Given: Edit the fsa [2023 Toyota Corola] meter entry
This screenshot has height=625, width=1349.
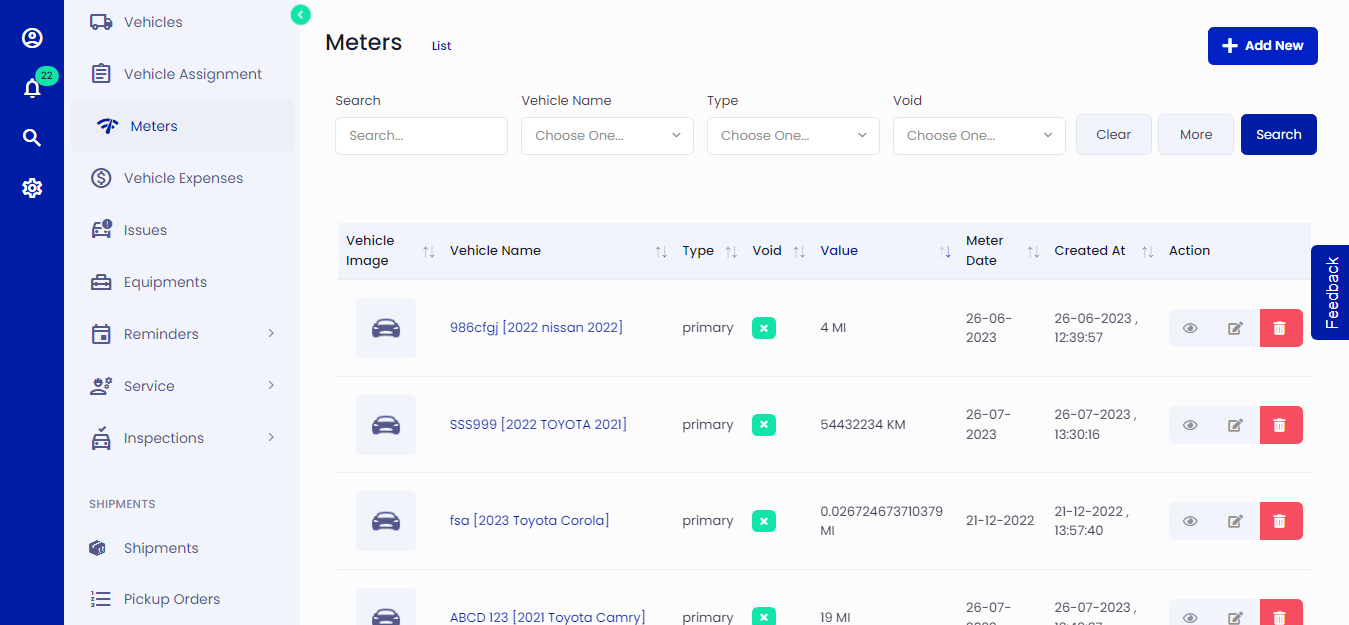Looking at the screenshot, I should [1235, 520].
